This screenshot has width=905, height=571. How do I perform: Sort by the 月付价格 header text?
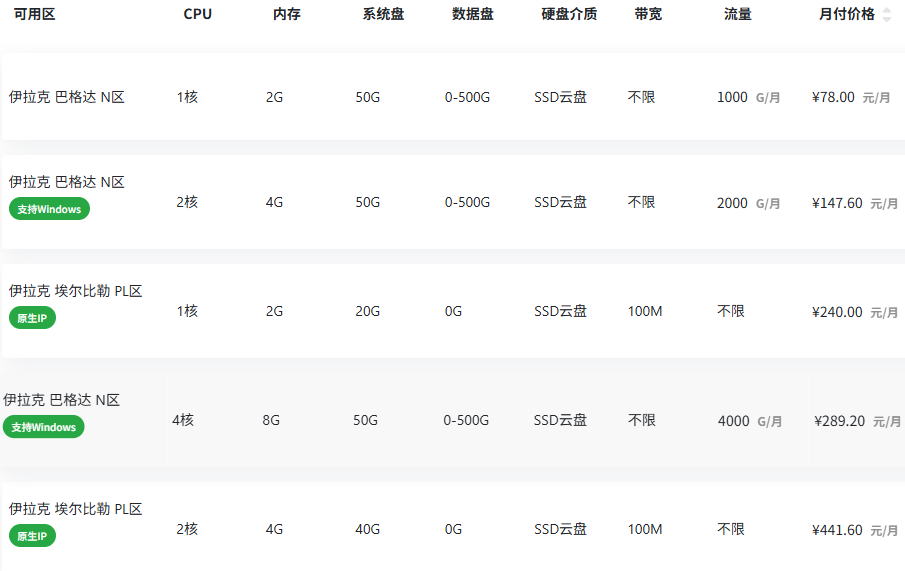coord(846,14)
